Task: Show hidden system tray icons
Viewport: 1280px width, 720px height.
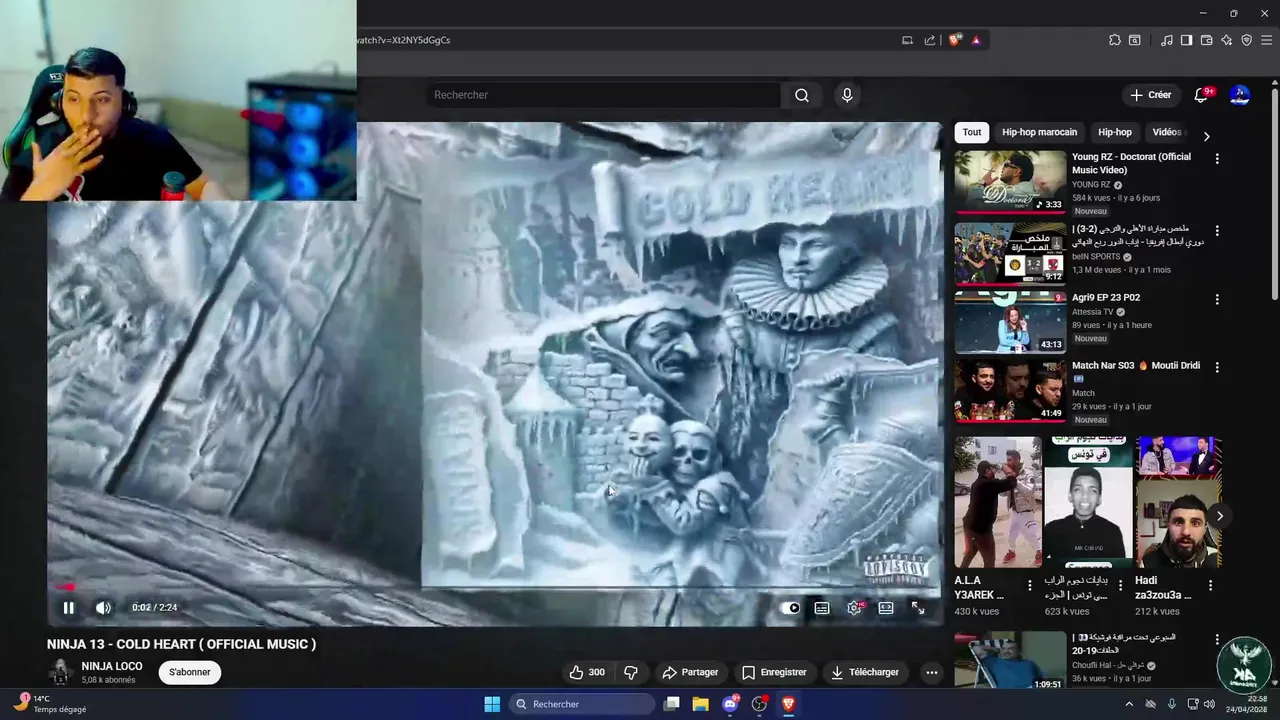Action: 1129,704
